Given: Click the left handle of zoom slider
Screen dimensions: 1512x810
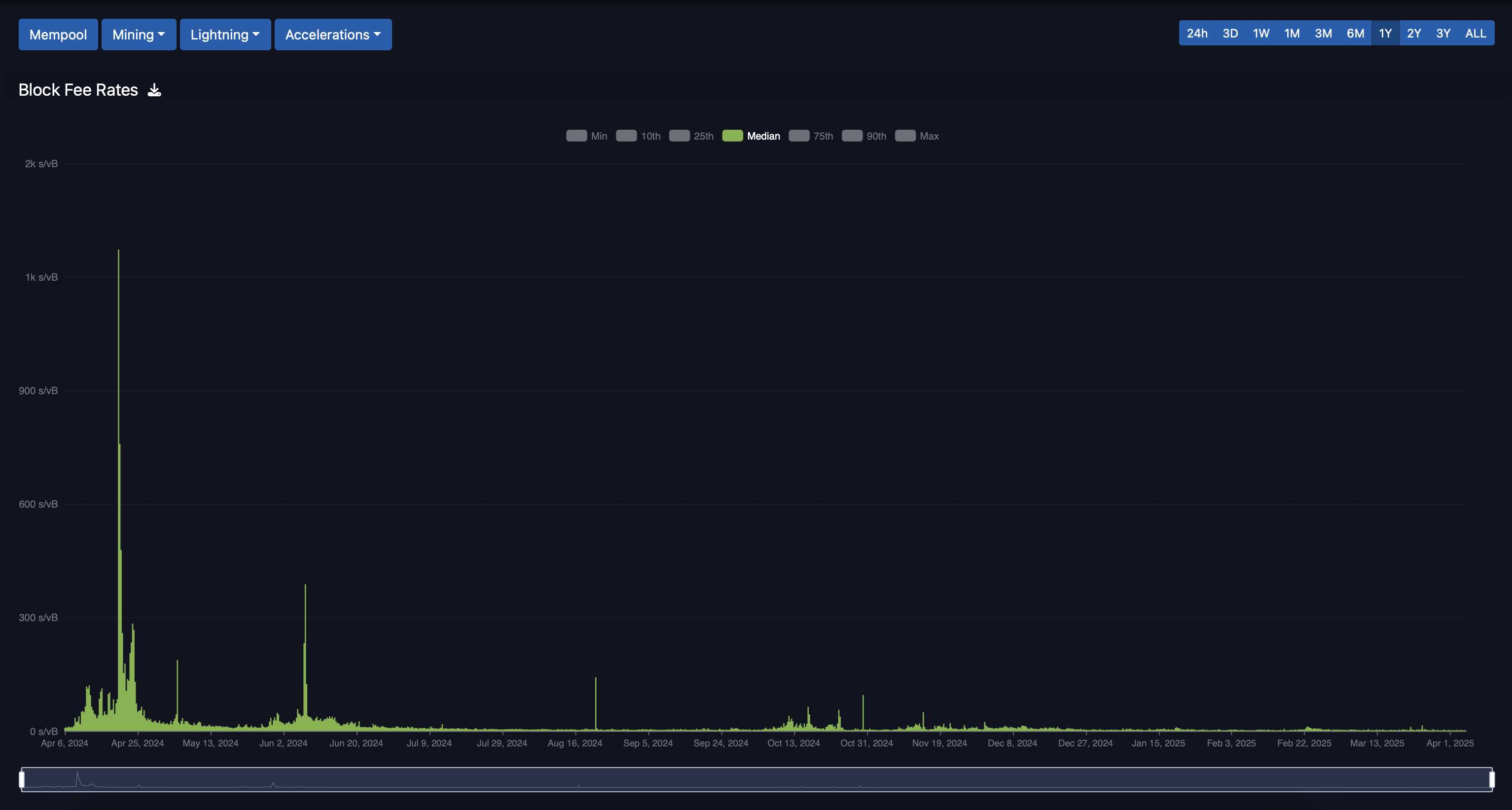Looking at the screenshot, I should [x=22, y=779].
